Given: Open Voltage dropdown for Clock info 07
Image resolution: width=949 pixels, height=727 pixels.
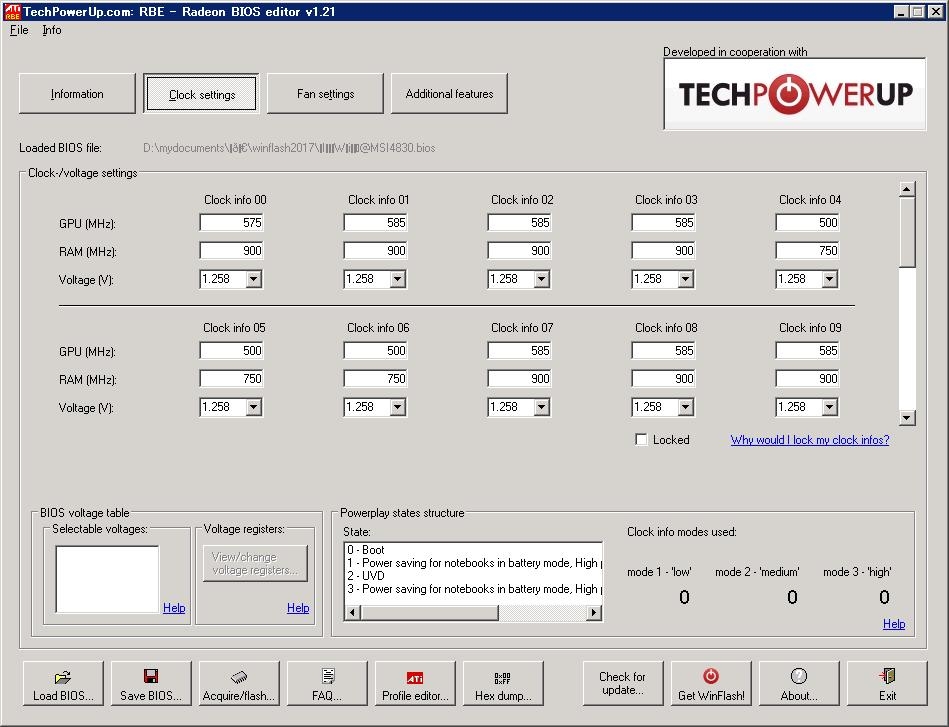Looking at the screenshot, I should pos(541,408).
